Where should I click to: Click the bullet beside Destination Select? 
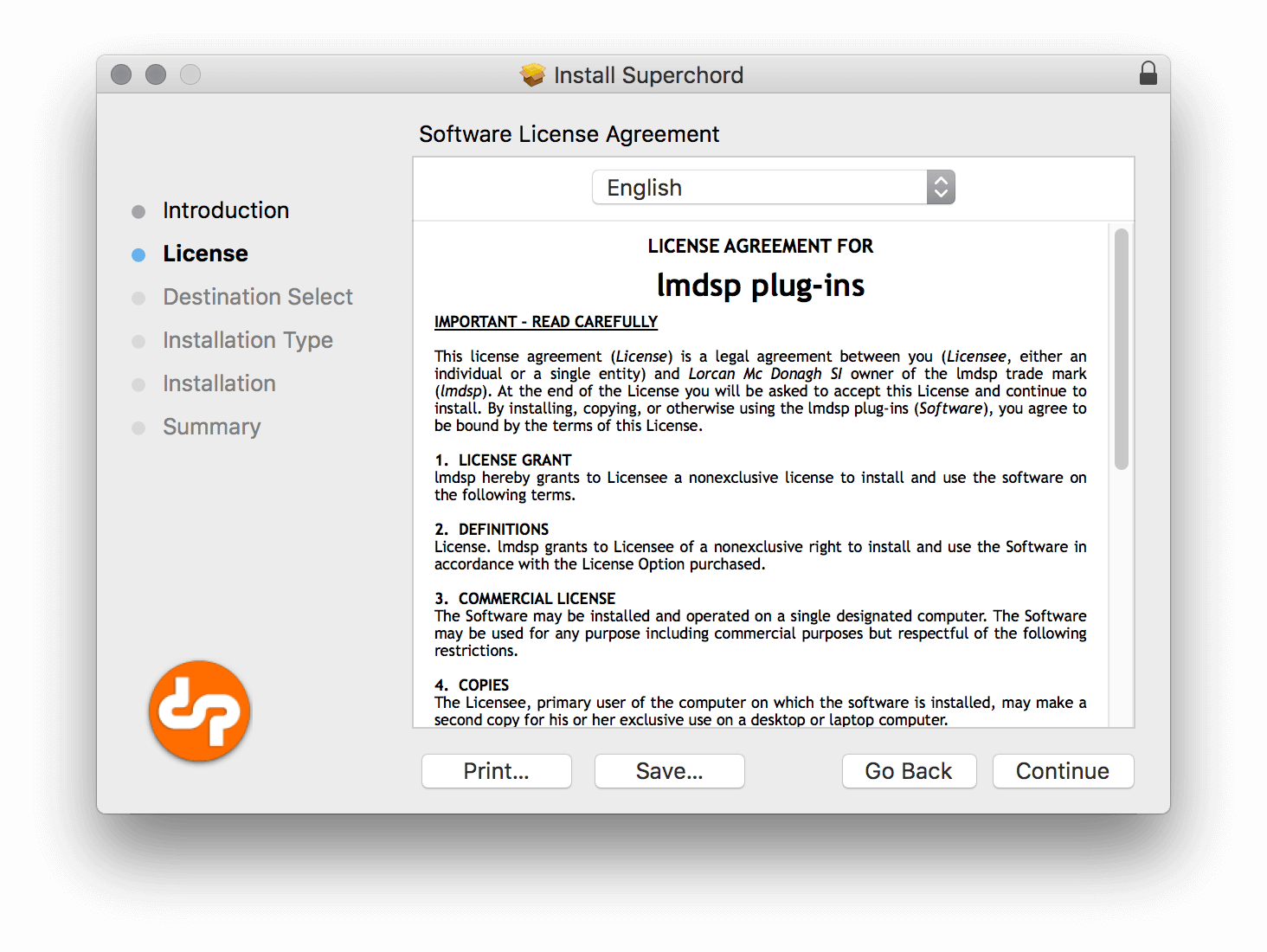click(x=138, y=299)
